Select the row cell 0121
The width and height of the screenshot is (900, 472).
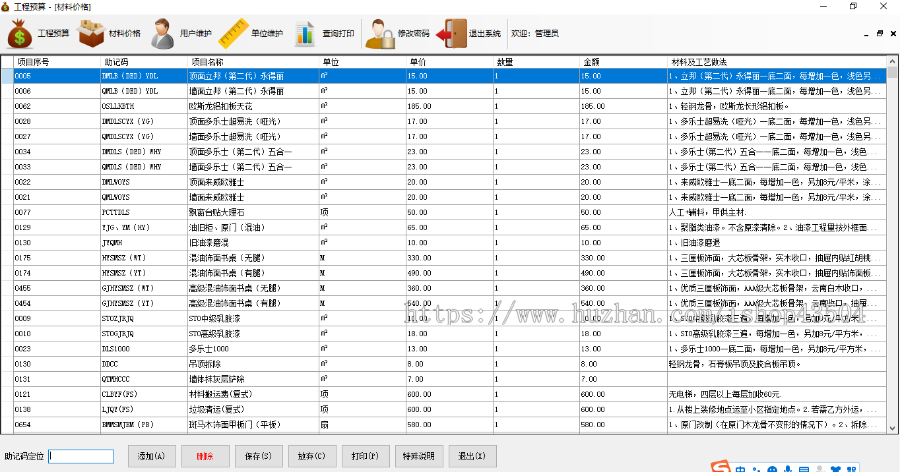57,394
